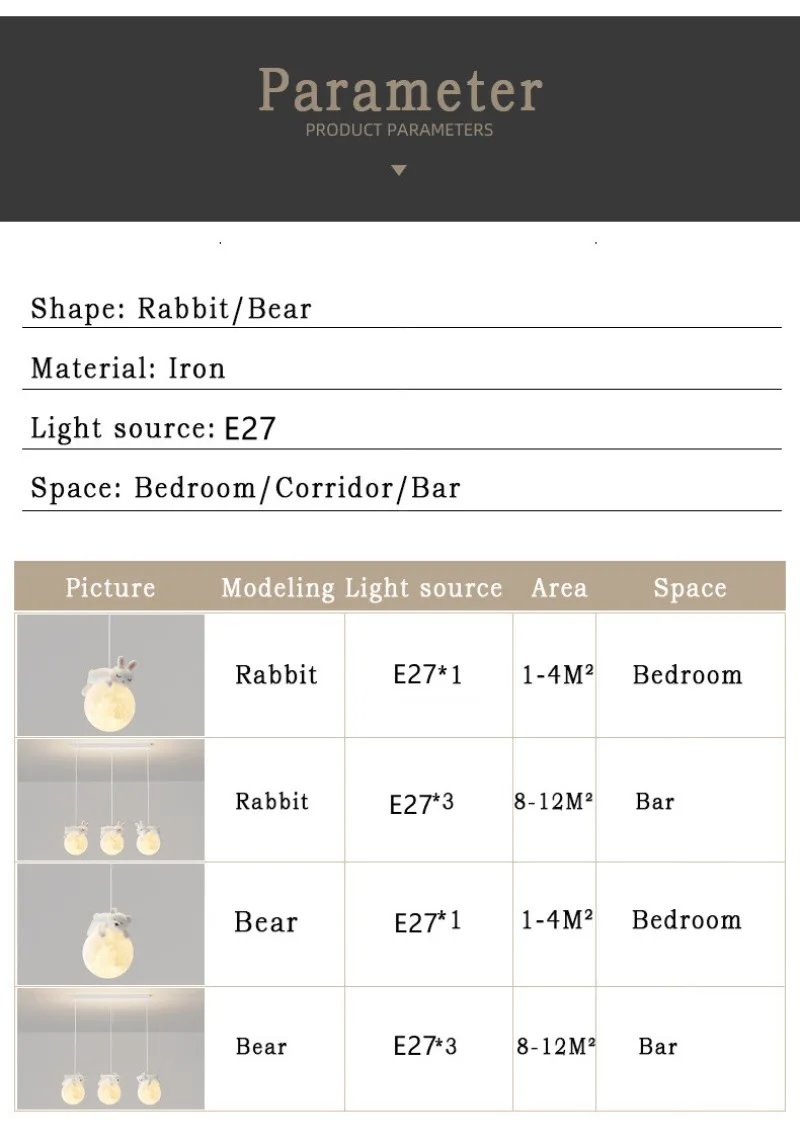
Task: Click the 1-4M² cell in Bear row
Action: (x=557, y=920)
